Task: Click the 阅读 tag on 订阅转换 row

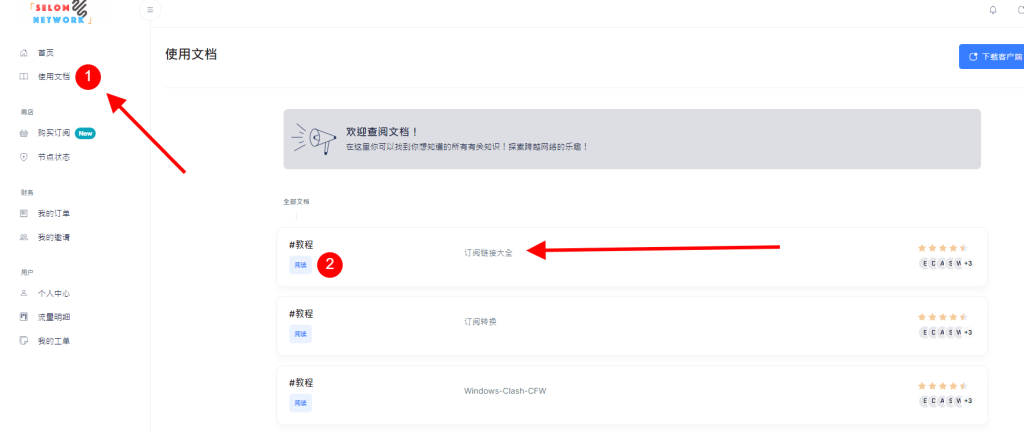Action: coord(300,334)
